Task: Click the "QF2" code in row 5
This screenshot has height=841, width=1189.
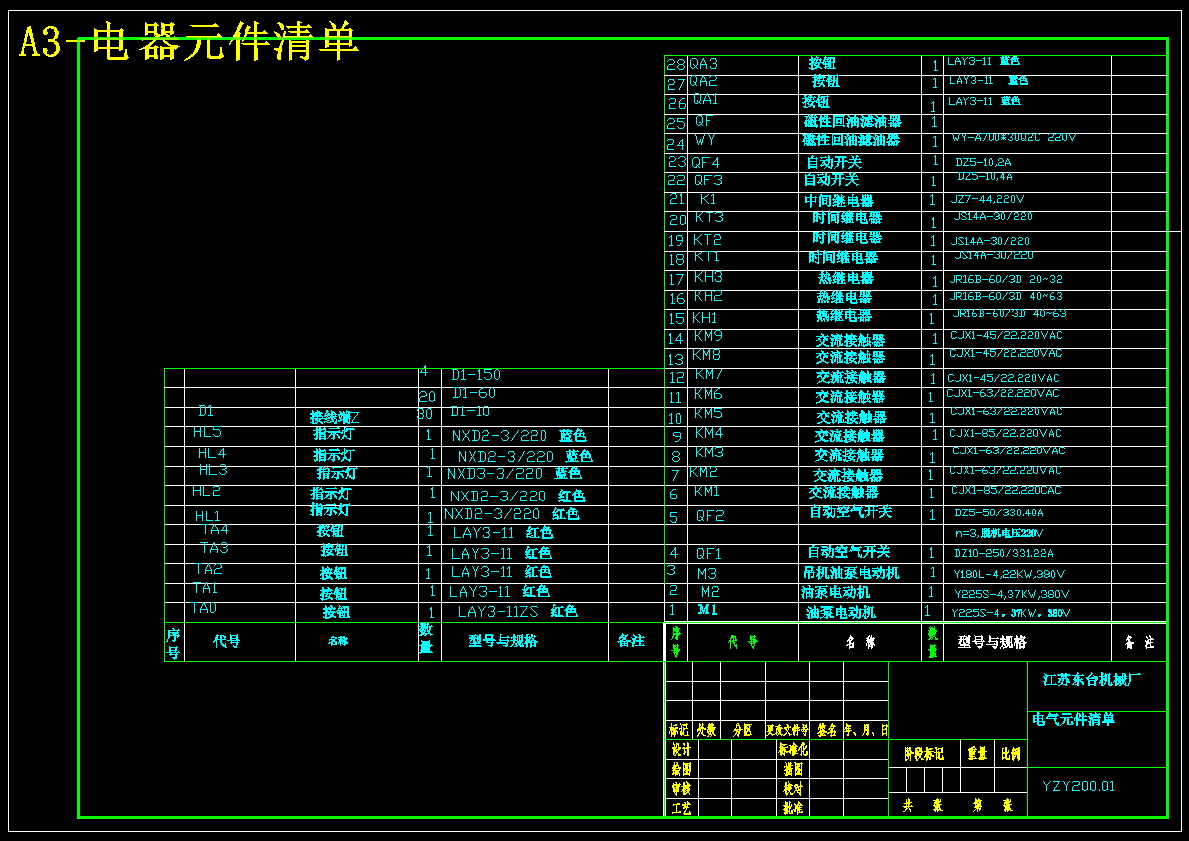Action: [711, 516]
